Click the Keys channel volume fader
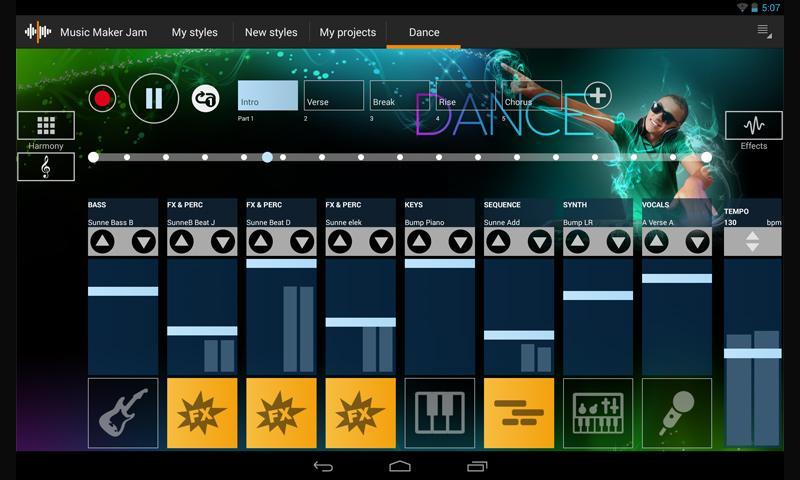The height and width of the screenshot is (480, 800). 440,263
